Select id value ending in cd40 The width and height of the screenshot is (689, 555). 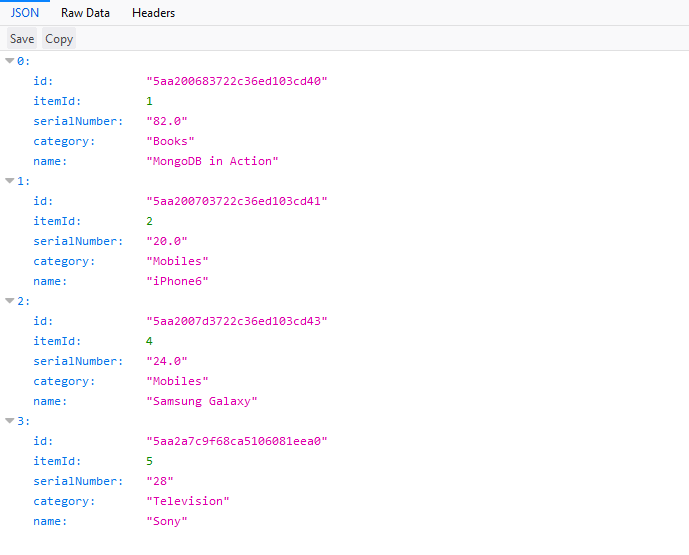point(237,81)
